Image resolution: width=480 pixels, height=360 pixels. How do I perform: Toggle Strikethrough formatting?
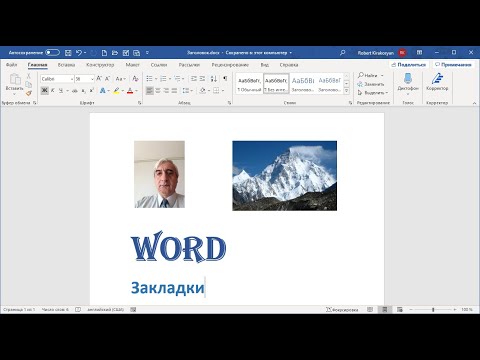click(x=75, y=91)
